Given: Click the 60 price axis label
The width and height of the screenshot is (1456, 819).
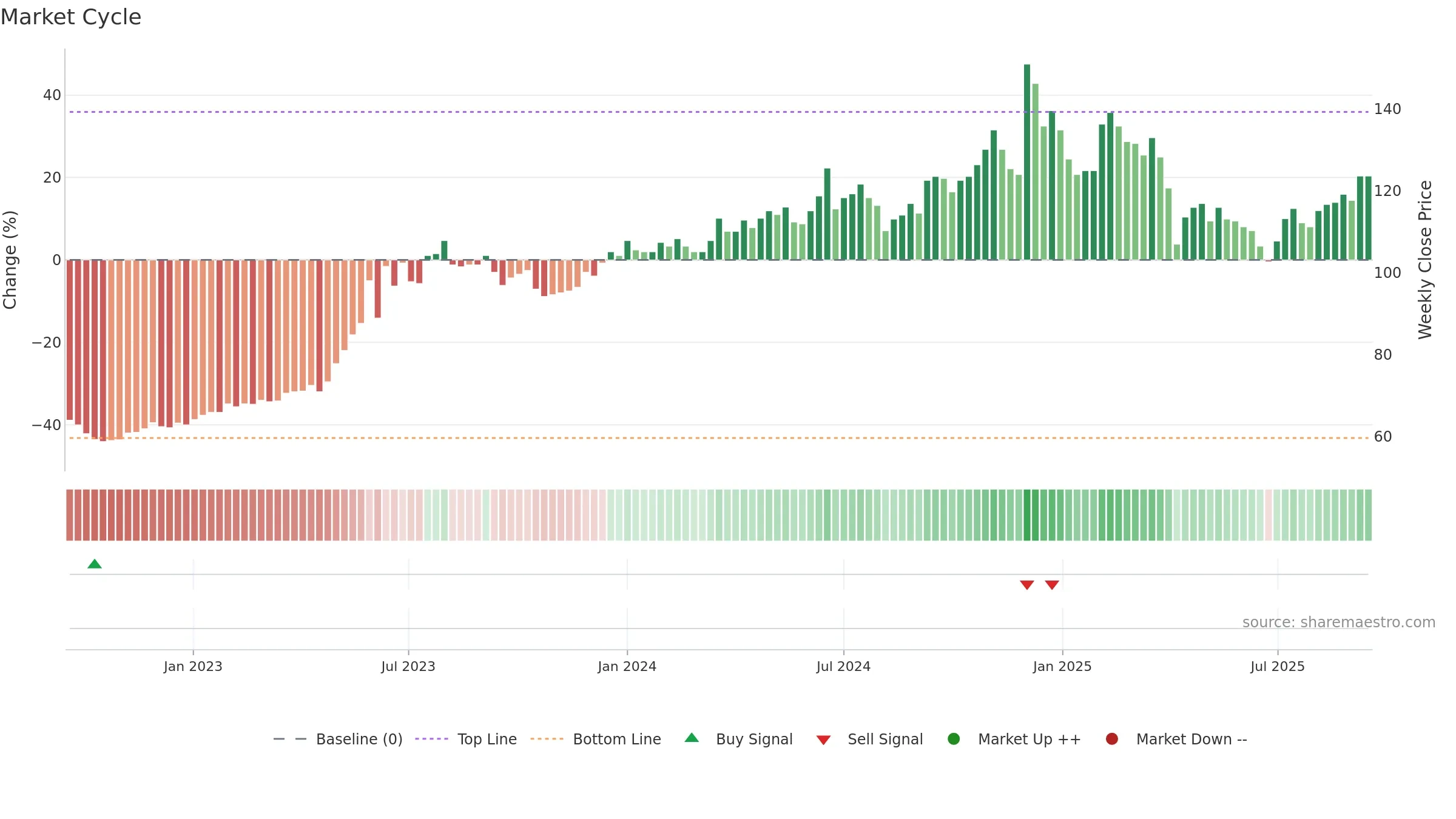Looking at the screenshot, I should click(x=1383, y=436).
